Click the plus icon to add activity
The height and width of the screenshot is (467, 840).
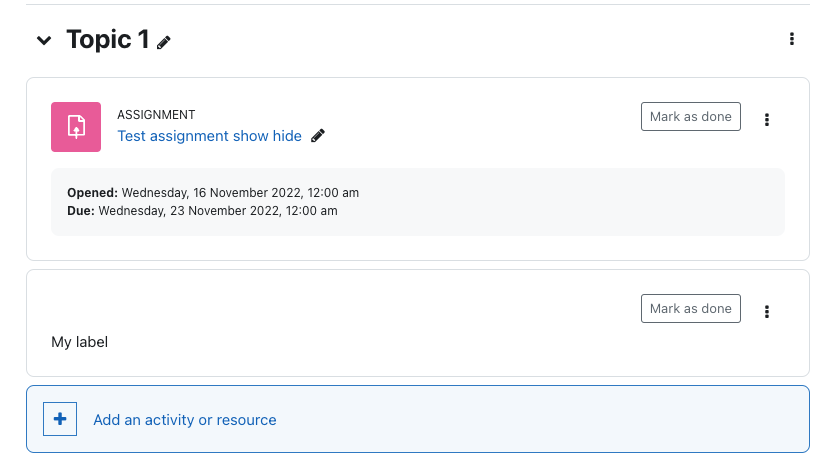(60, 419)
